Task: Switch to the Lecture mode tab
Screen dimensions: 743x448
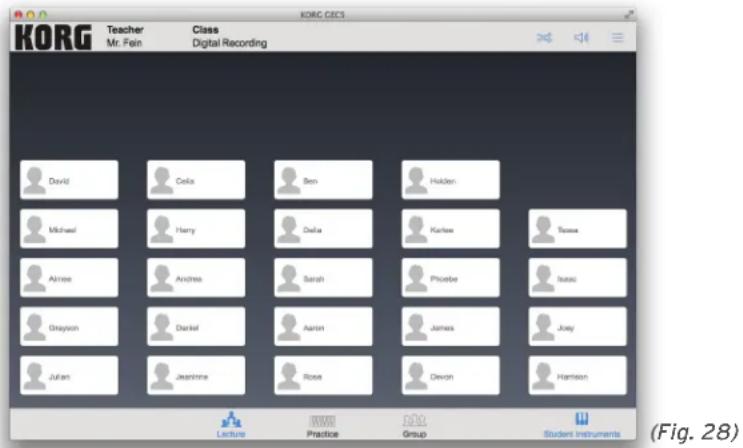Action: tap(231, 425)
